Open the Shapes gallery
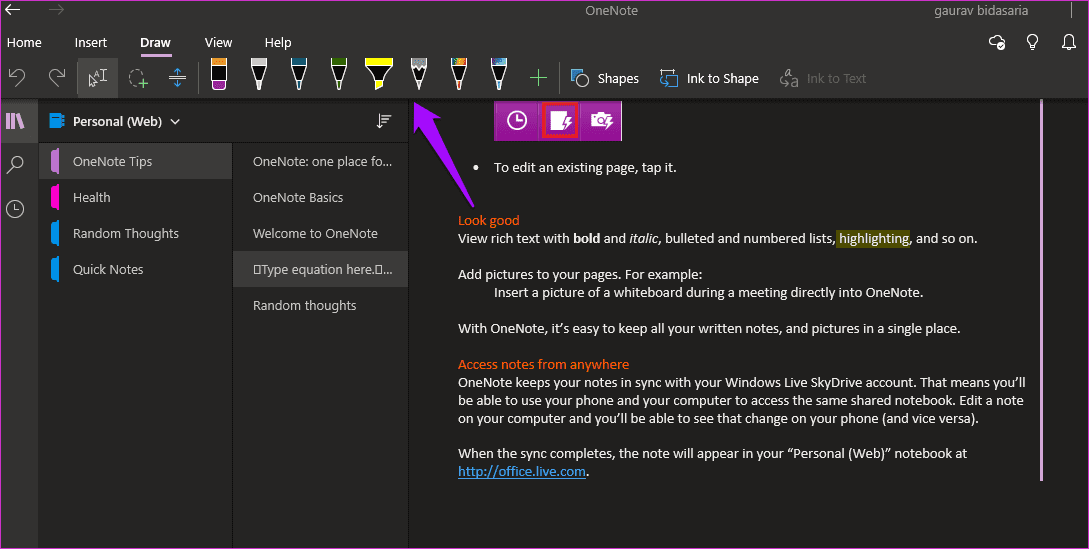1089x549 pixels. click(604, 79)
